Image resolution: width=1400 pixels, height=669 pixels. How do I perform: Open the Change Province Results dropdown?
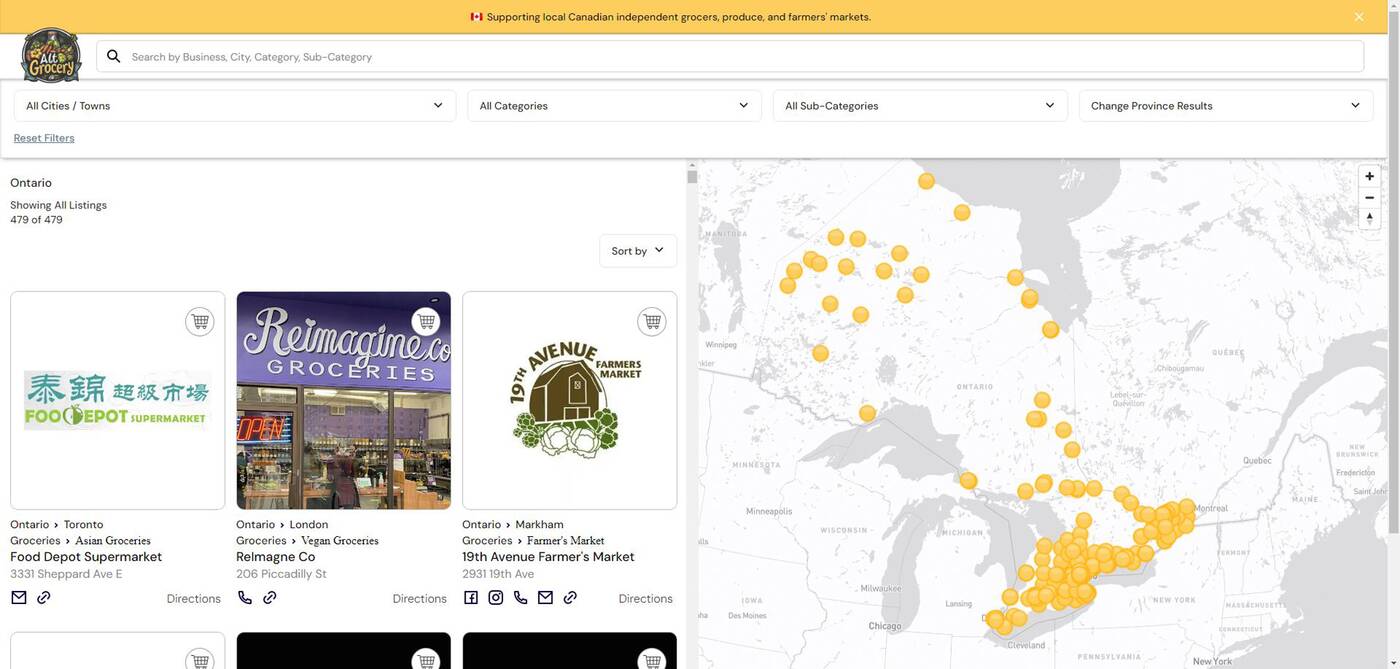click(x=1226, y=106)
